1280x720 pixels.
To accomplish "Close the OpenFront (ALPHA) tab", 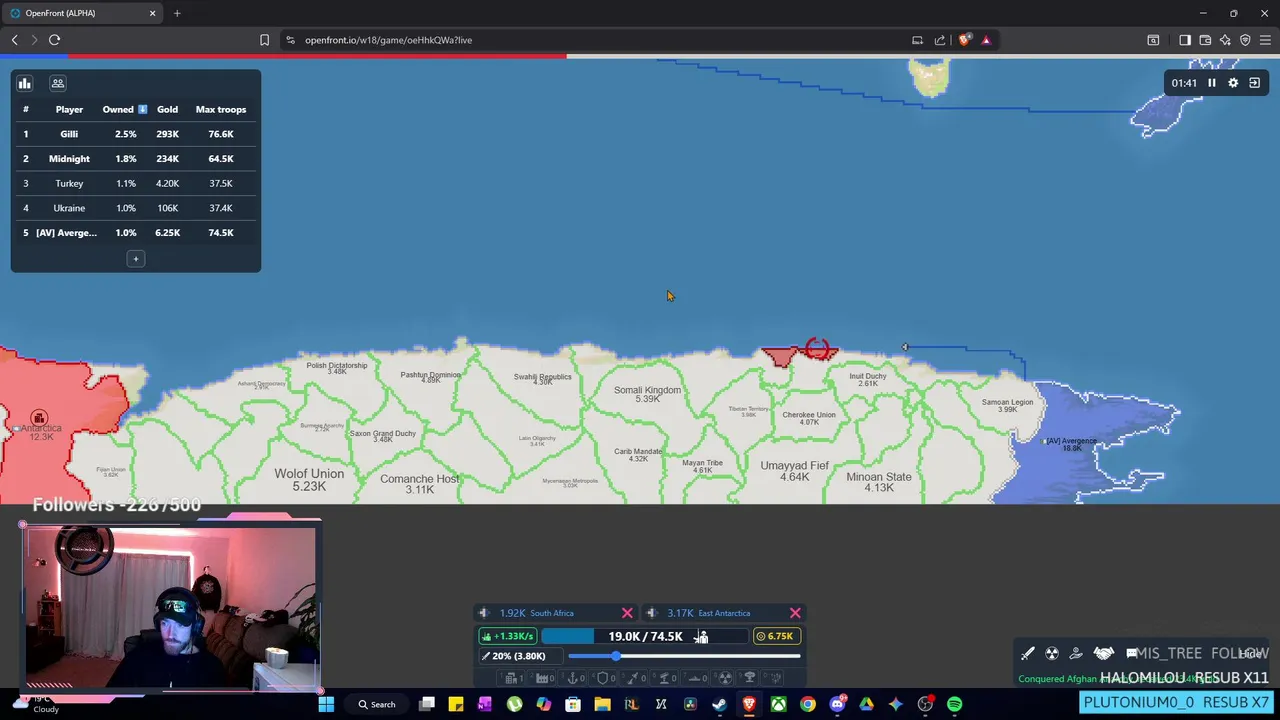I will click(x=152, y=13).
